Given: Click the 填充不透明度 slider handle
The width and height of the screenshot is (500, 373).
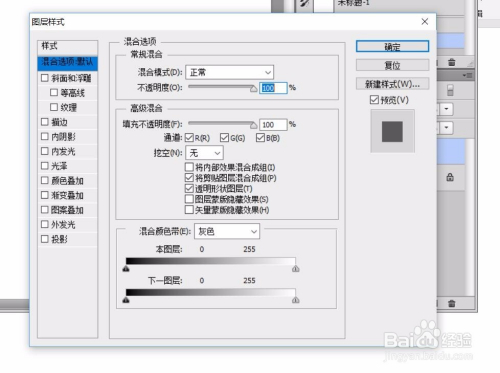Looking at the screenshot, I should 253,125.
